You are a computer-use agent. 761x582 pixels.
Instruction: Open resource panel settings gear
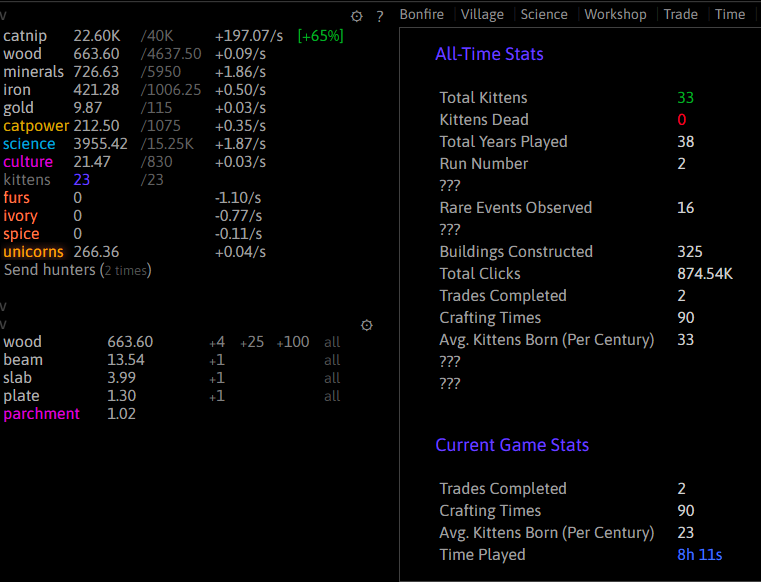[357, 17]
